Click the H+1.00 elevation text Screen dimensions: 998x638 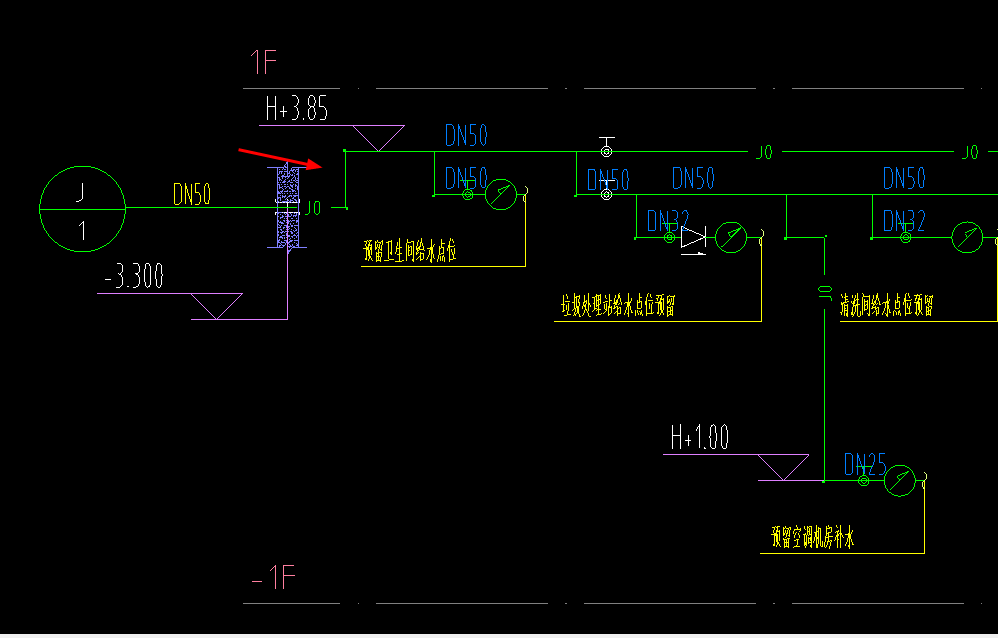point(700,437)
